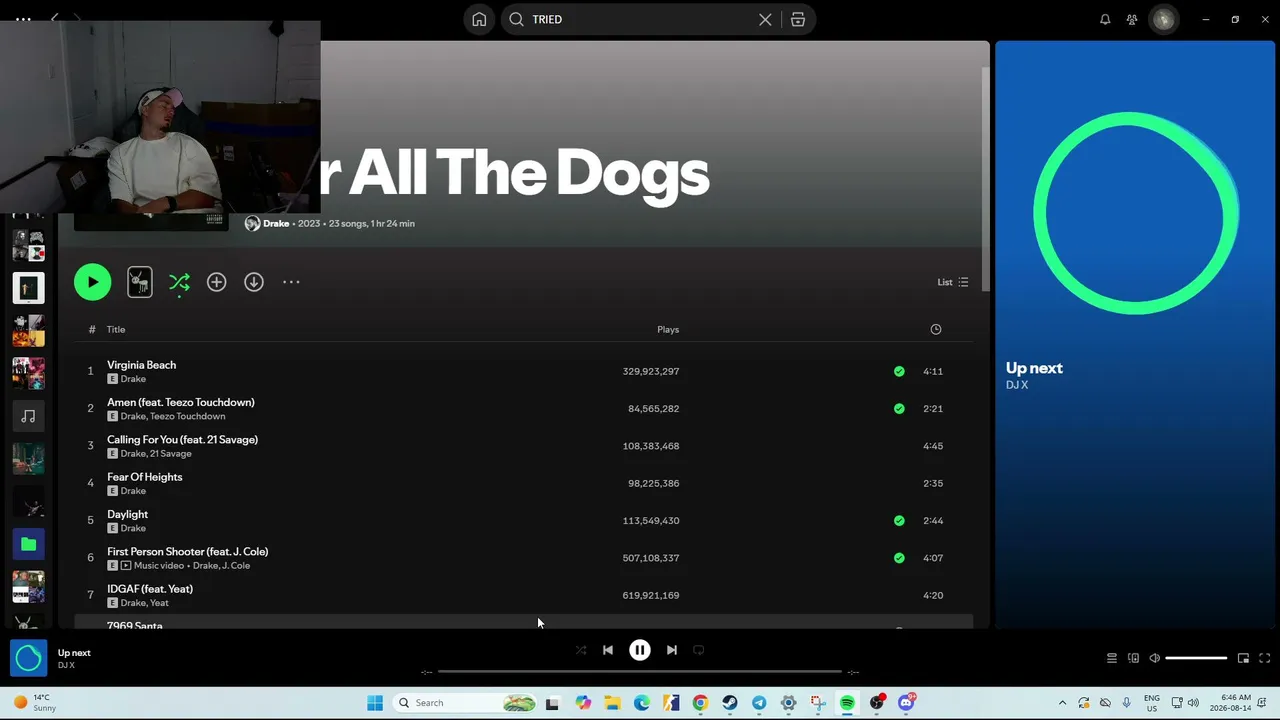Open the 21 Savage artist link

(170, 454)
